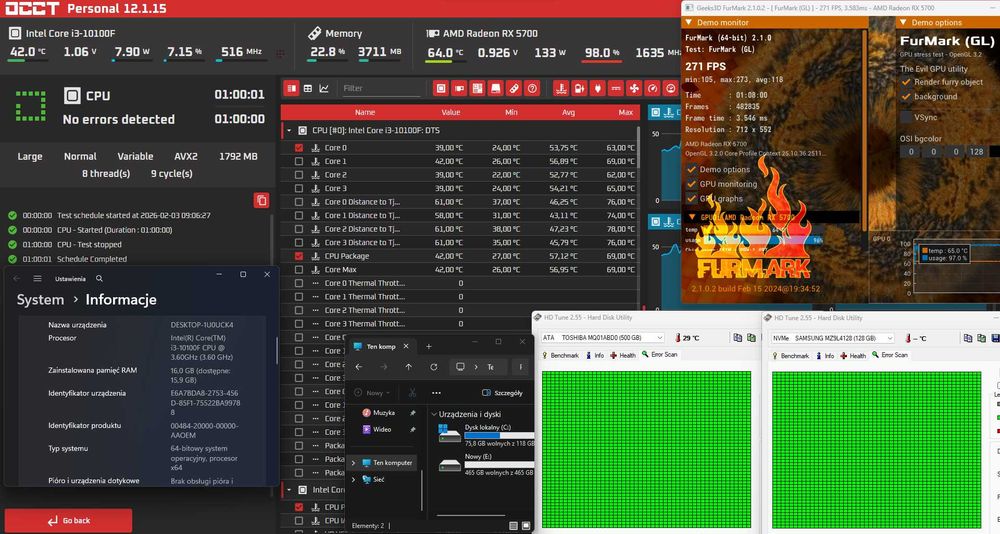The width and height of the screenshot is (1000, 534).
Task: Click the Dysk lokalny (C:) usage bar
Action: pyautogui.click(x=500, y=436)
